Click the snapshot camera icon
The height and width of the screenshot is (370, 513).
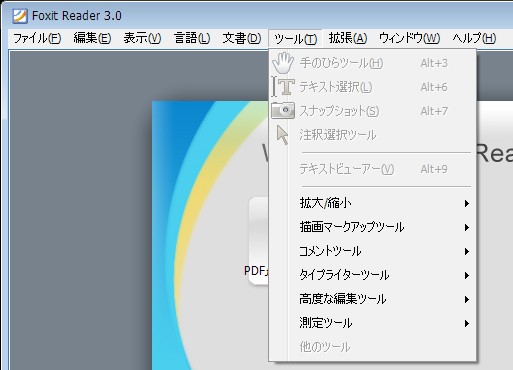tap(283, 111)
